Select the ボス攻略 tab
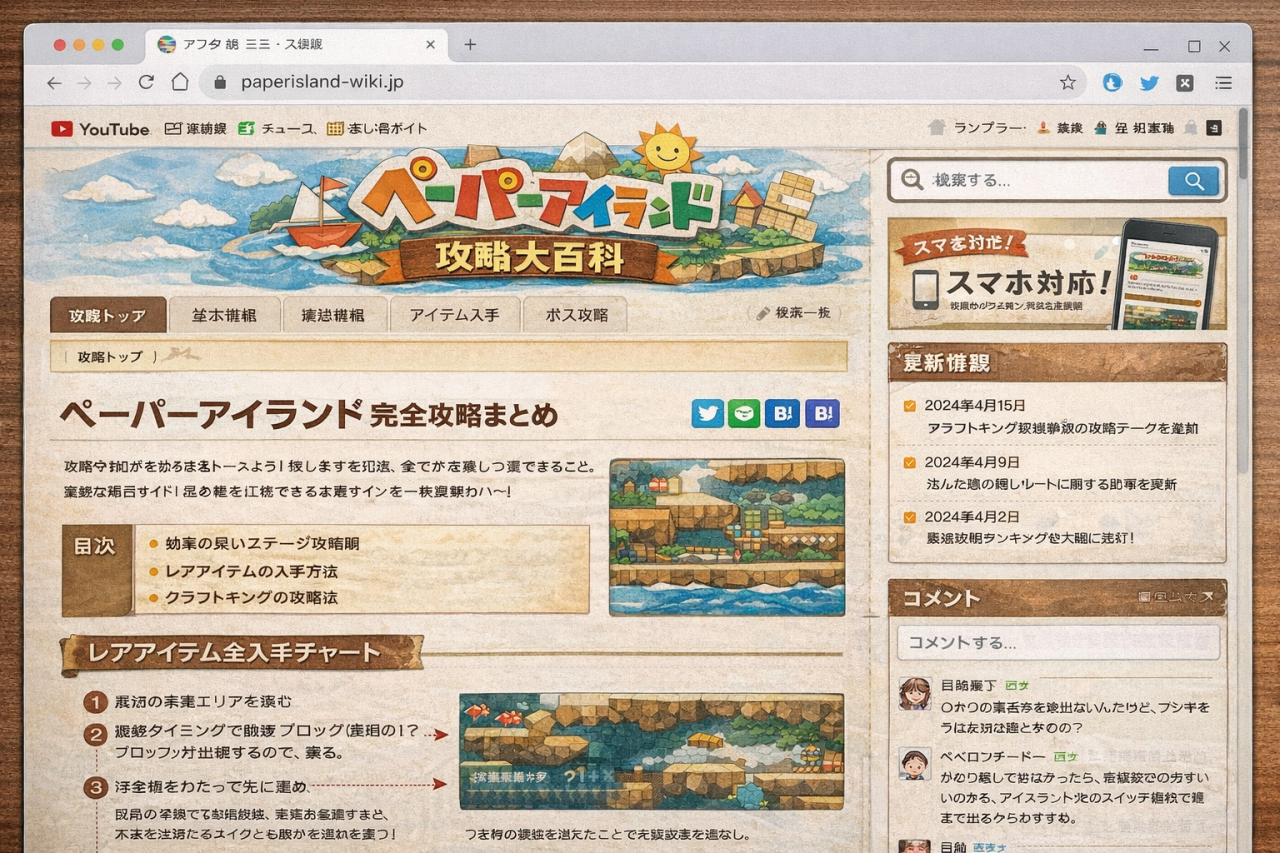Viewport: 1280px width, 853px height. (x=576, y=315)
